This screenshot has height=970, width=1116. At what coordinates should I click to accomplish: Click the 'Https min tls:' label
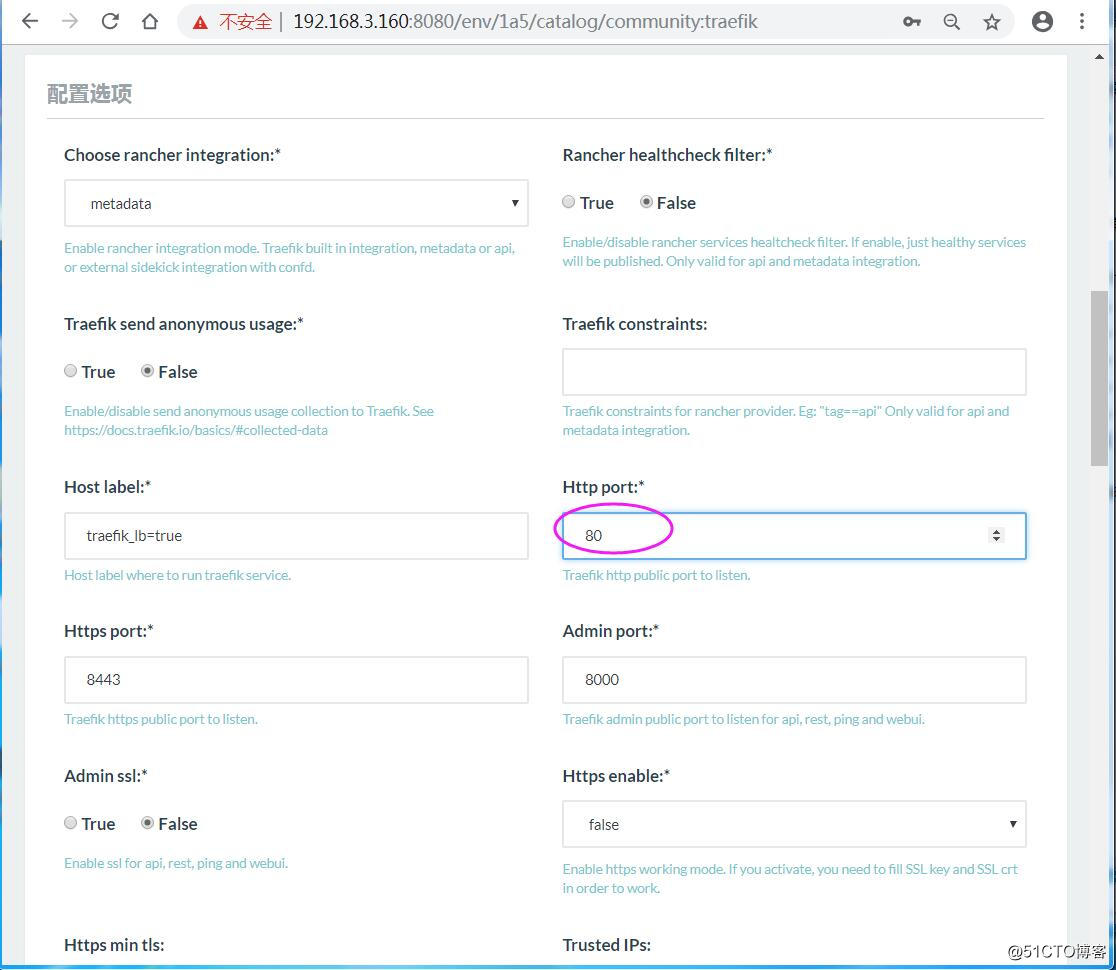114,944
